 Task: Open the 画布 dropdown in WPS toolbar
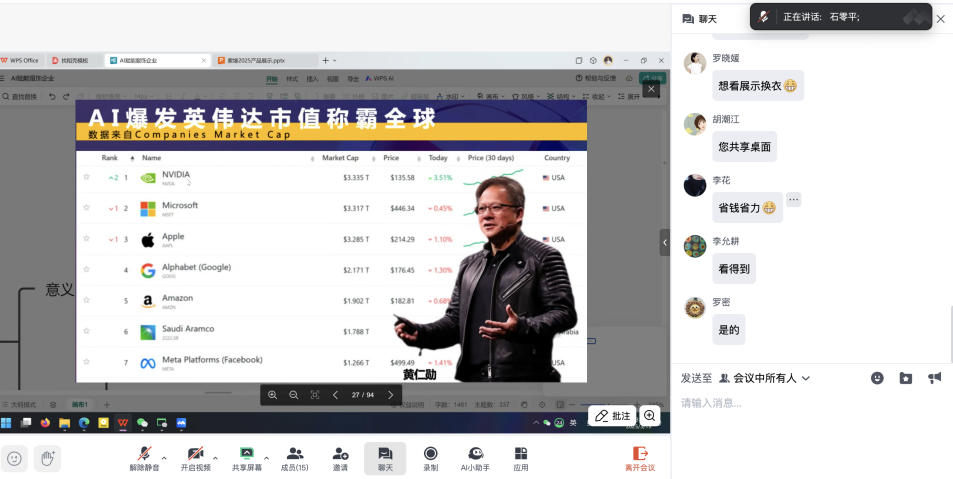coord(490,97)
